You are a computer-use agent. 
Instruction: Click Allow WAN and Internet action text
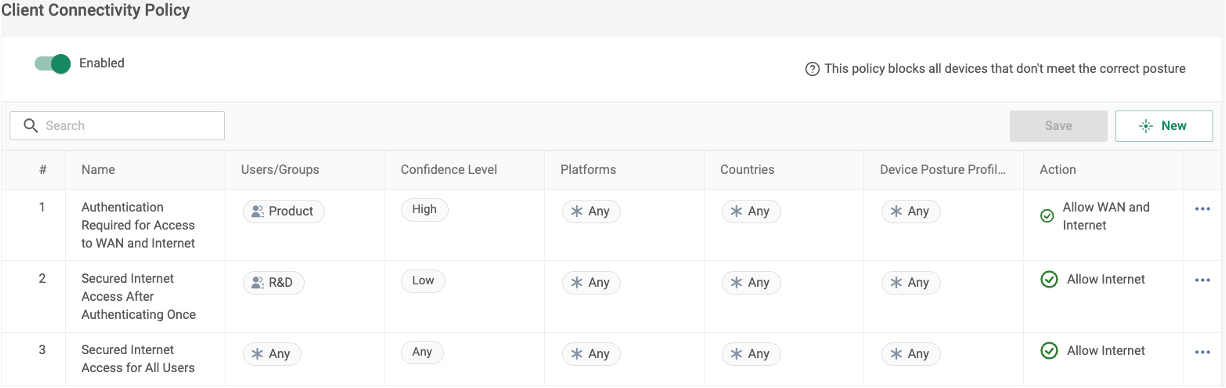[x=1106, y=216]
